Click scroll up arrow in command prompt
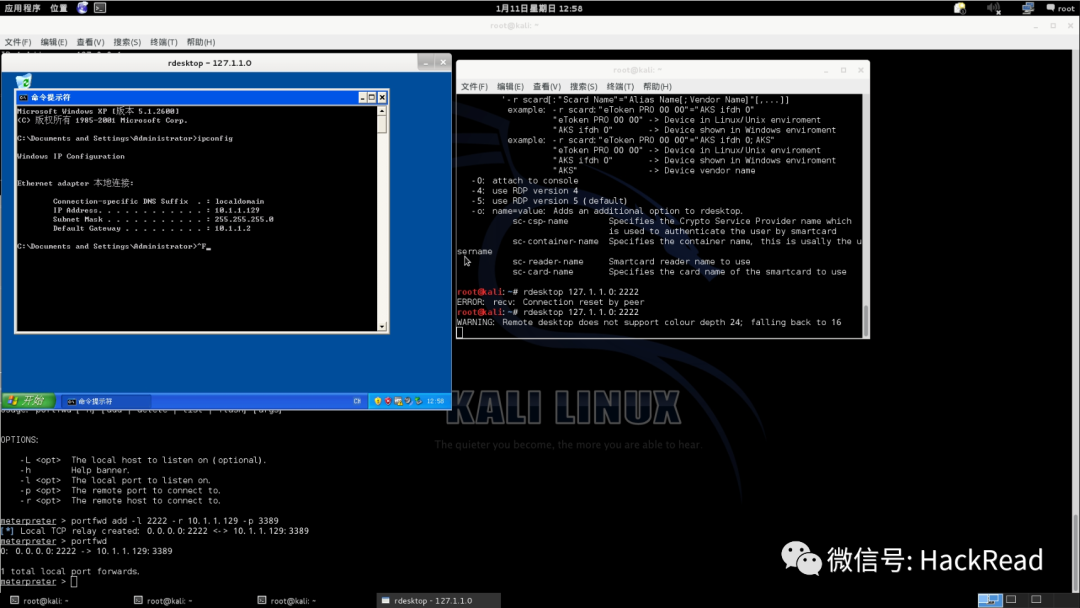Screen dimensions: 1080x608 382,111
